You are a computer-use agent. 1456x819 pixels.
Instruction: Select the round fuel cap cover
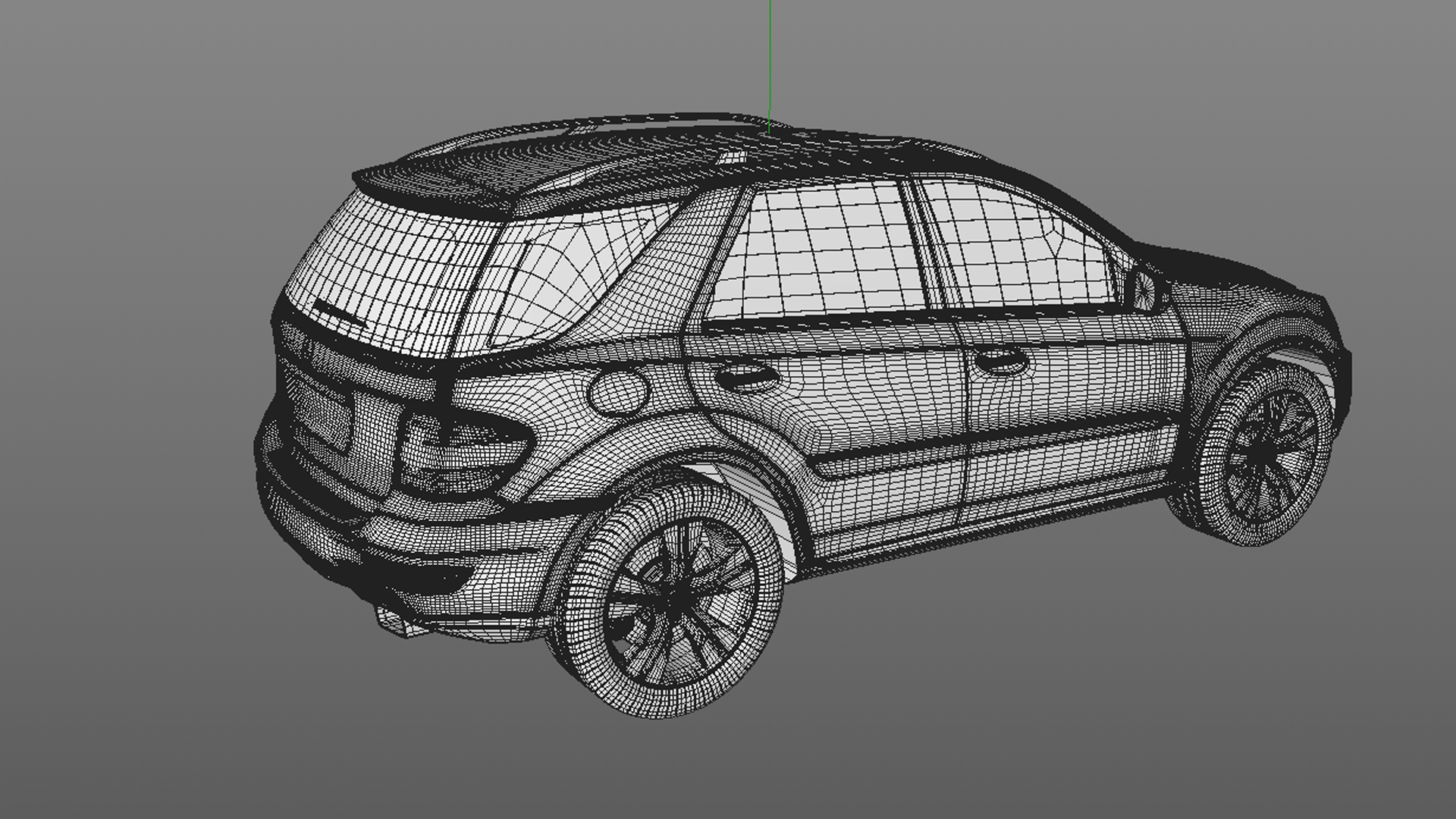click(x=618, y=391)
